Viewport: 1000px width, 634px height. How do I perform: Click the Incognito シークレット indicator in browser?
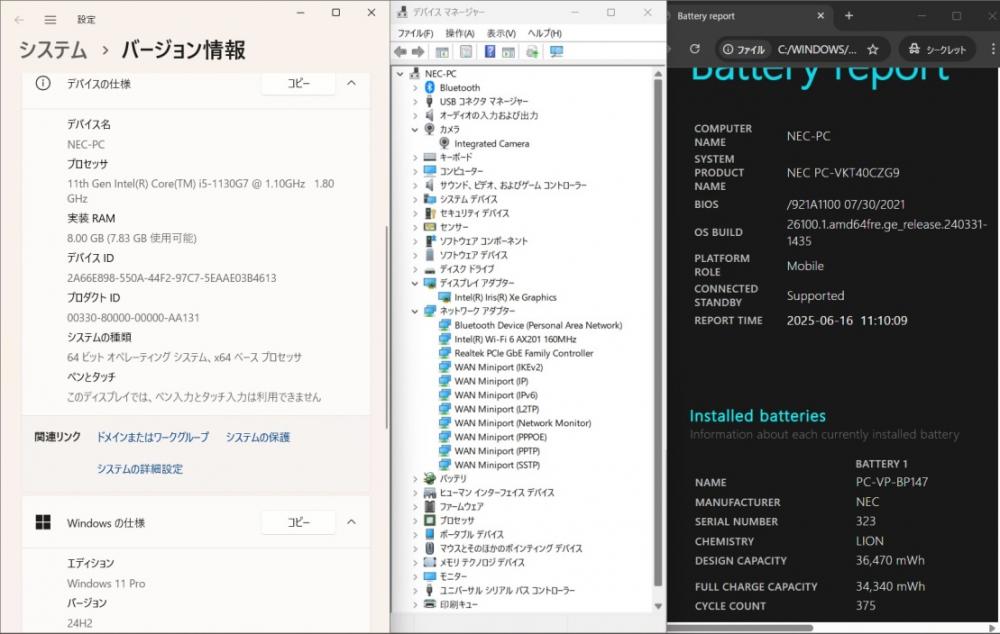pos(937,49)
